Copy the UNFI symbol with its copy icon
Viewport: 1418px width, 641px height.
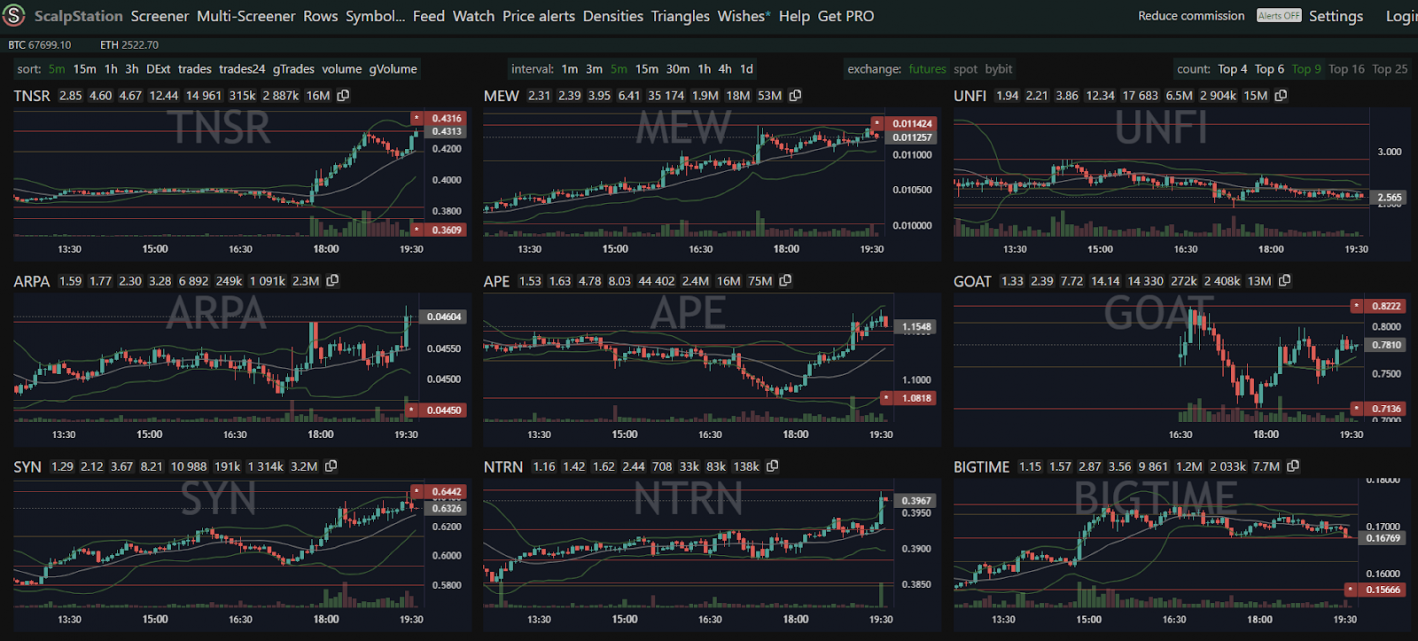(1281, 96)
